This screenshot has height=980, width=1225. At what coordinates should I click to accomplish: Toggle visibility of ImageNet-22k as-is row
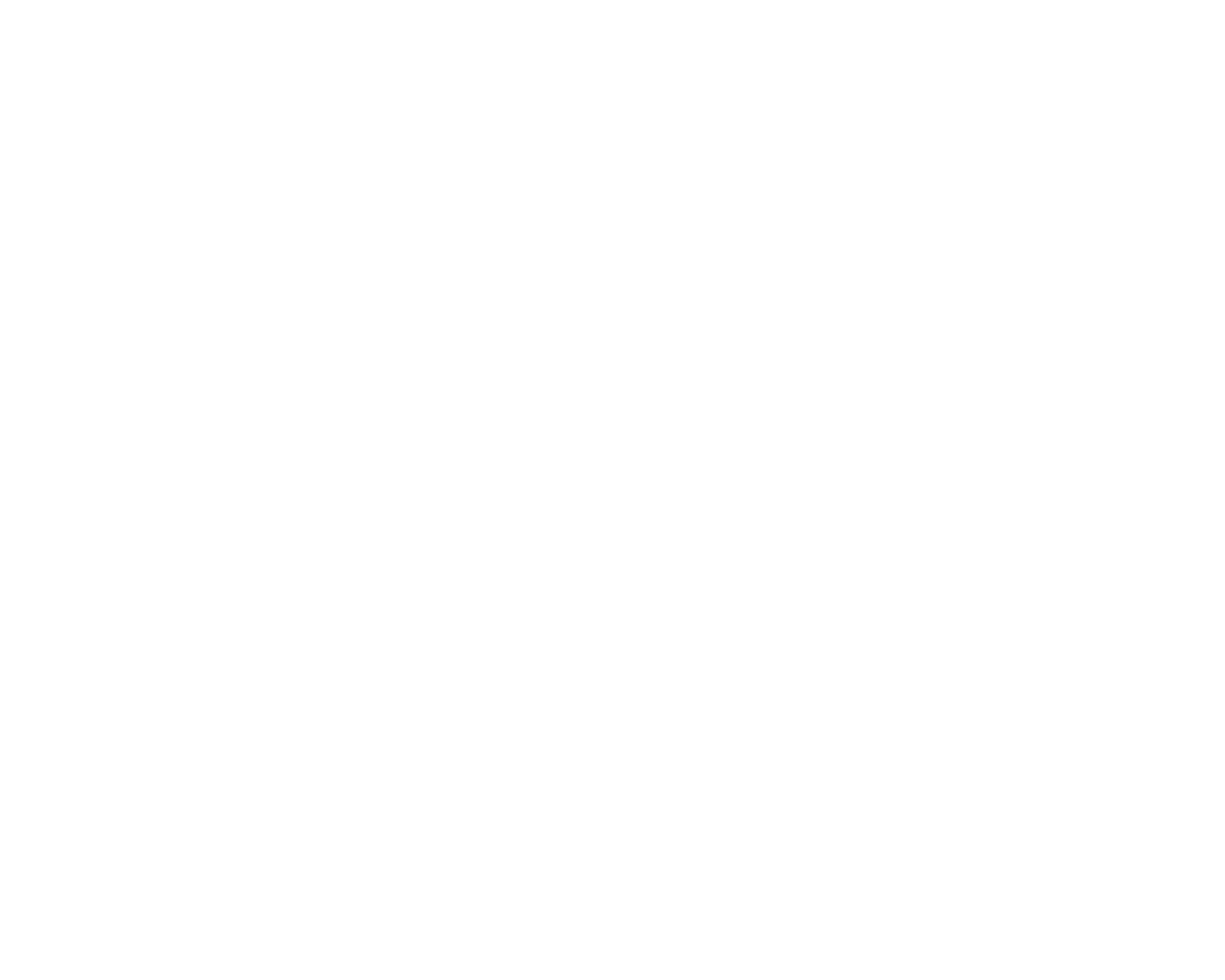coord(612,82)
